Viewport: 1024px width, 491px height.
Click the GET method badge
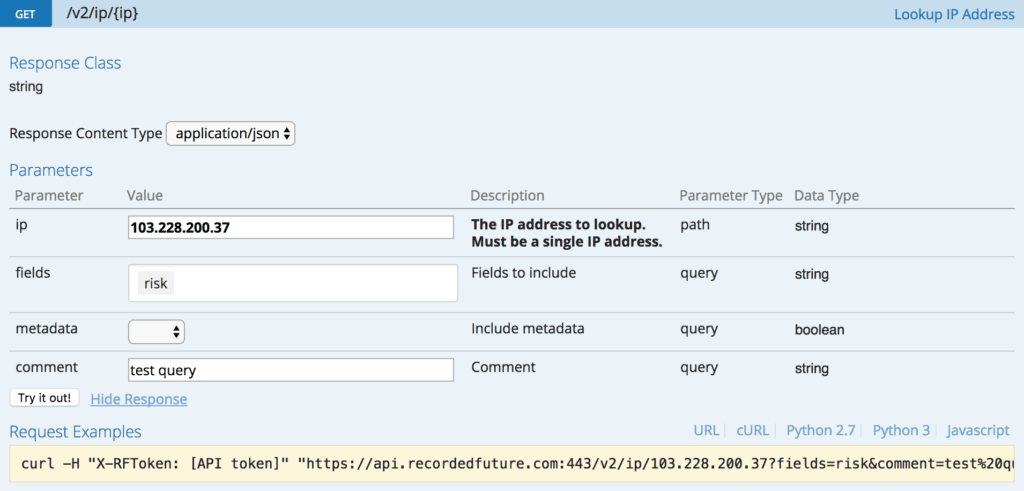click(x=25, y=14)
